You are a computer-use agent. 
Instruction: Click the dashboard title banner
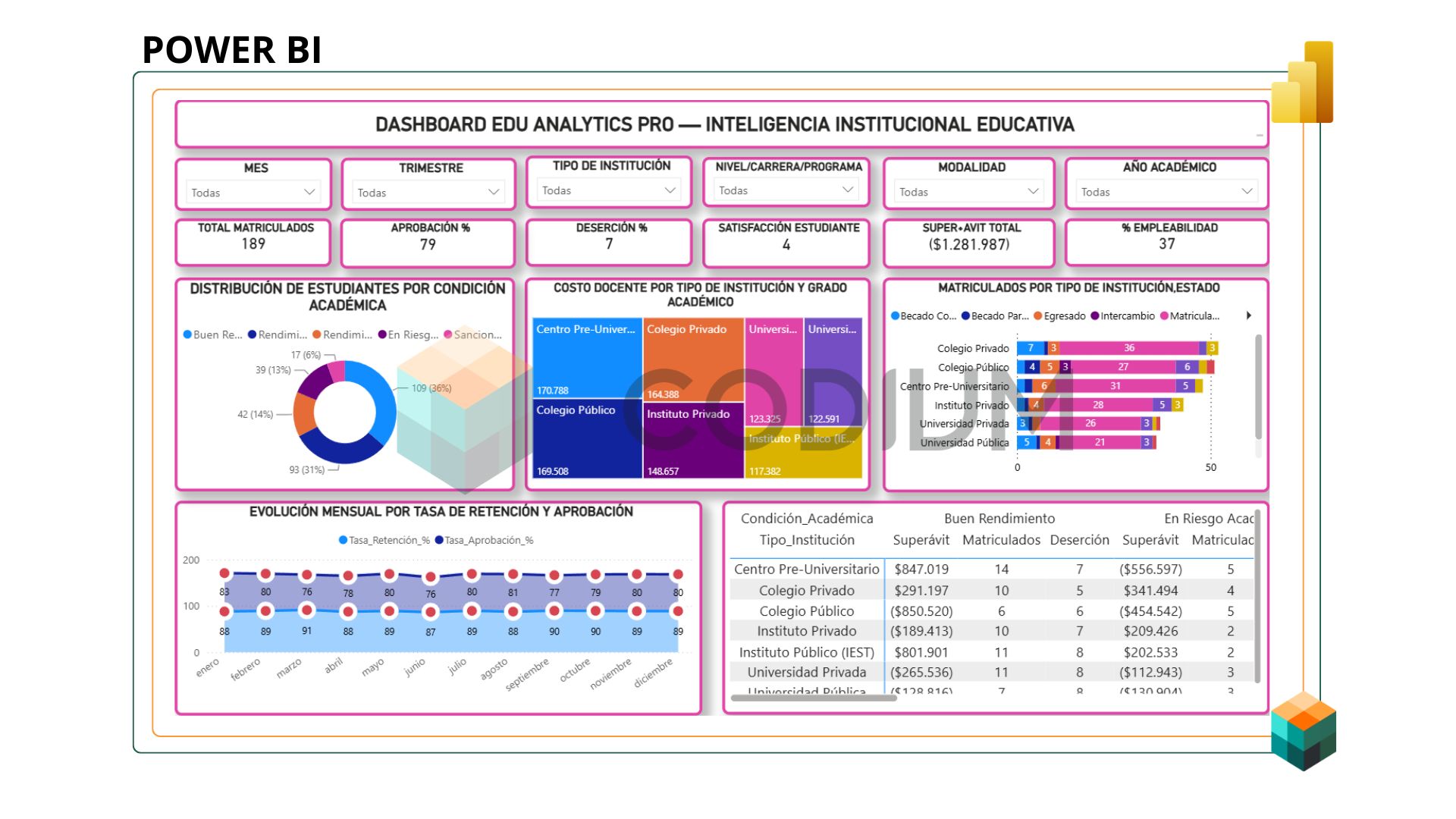(x=723, y=124)
